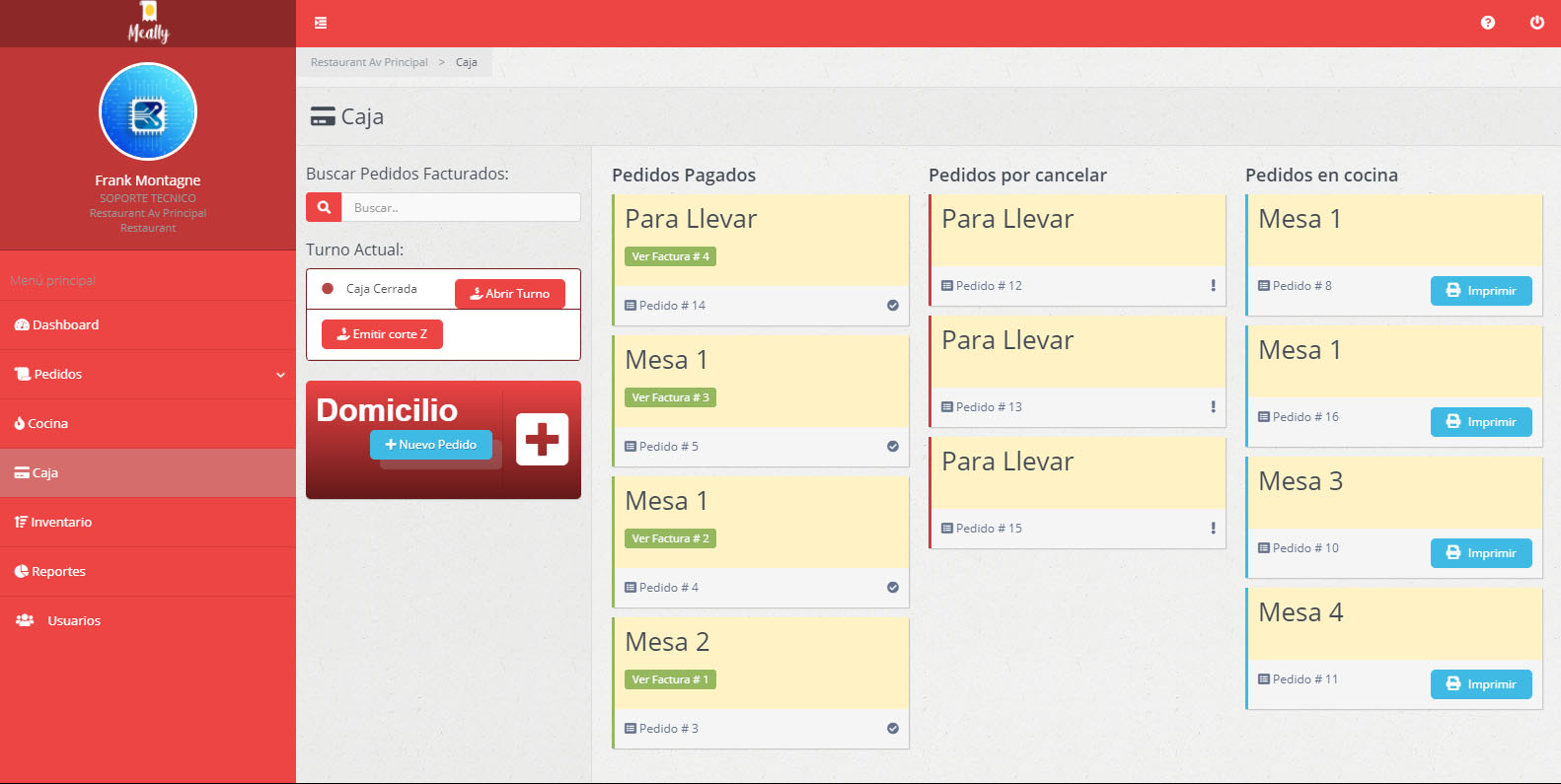Click the checkmark on Pedido #5
The image size is (1561, 784).
[892, 447]
